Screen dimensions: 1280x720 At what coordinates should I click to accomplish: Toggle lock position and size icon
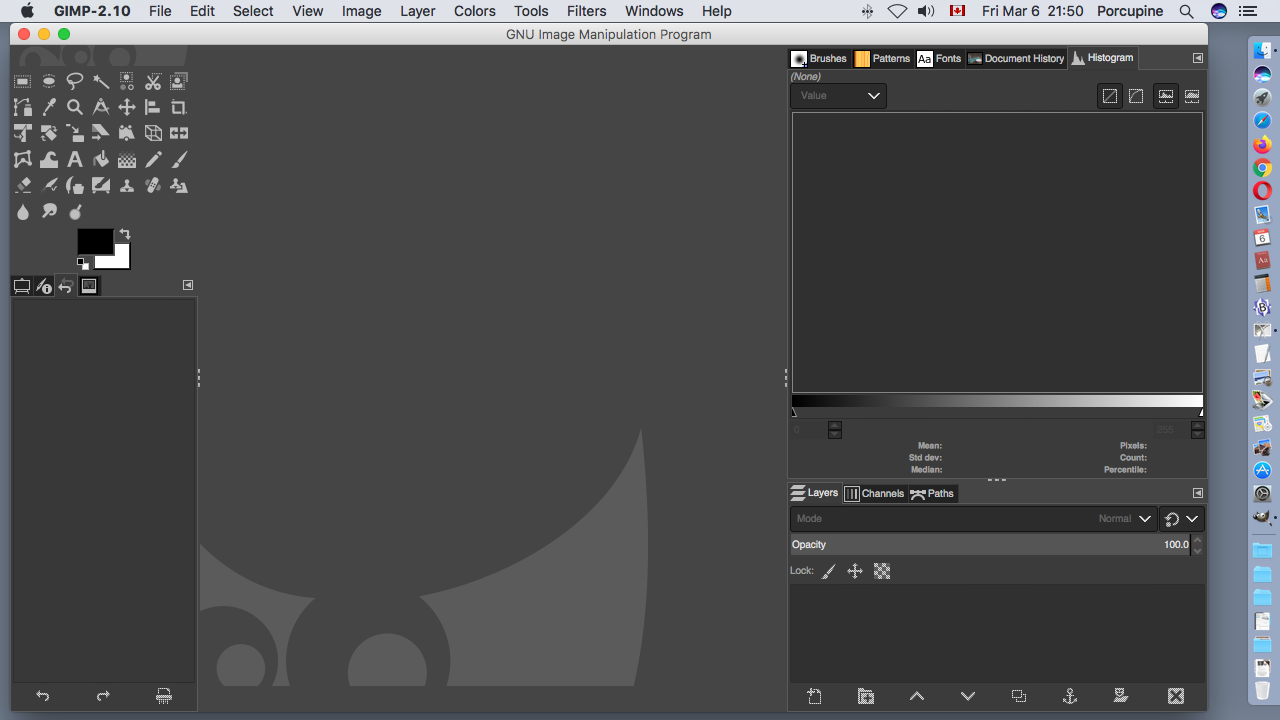click(855, 572)
